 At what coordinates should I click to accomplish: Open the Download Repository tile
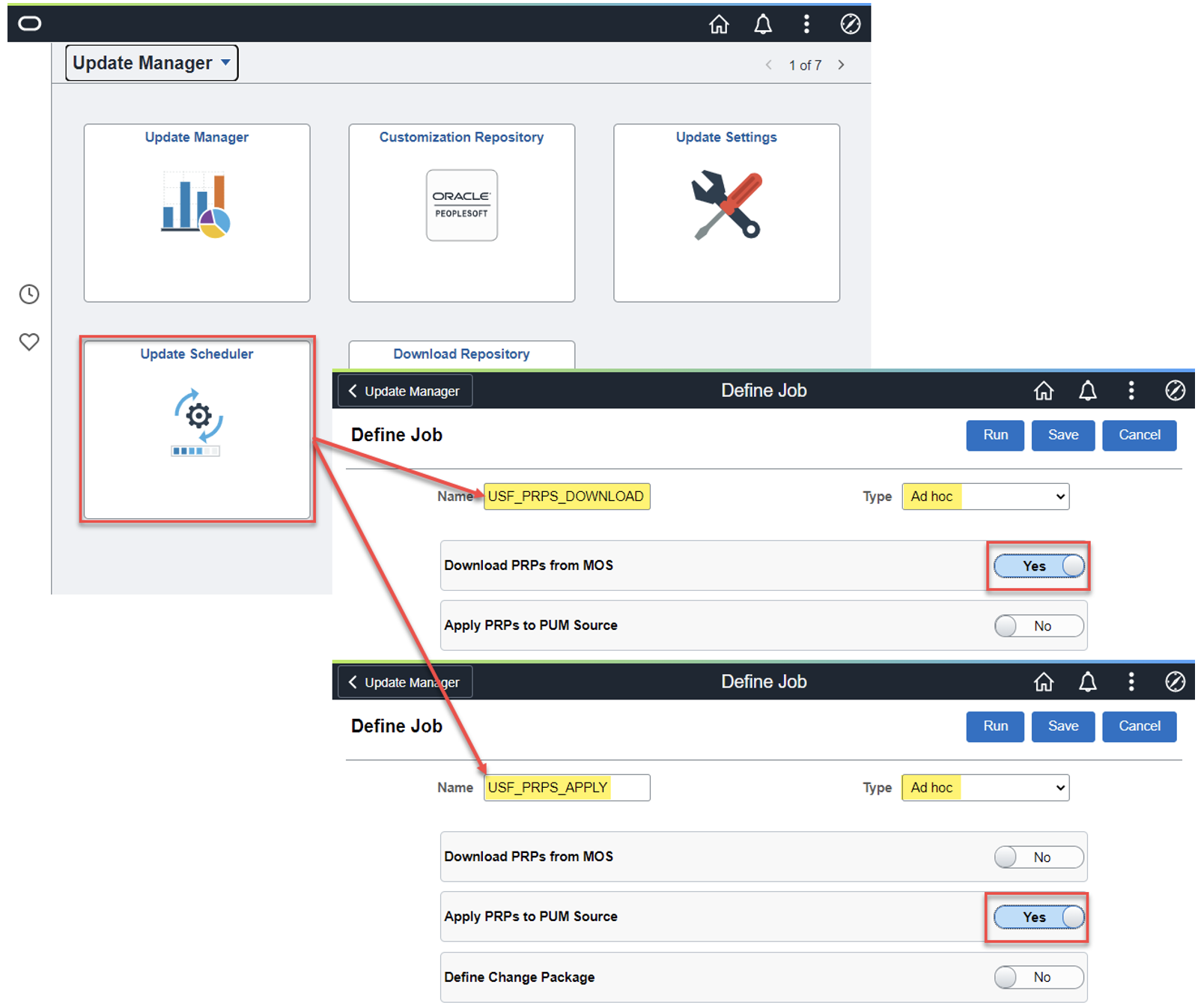pos(462,354)
